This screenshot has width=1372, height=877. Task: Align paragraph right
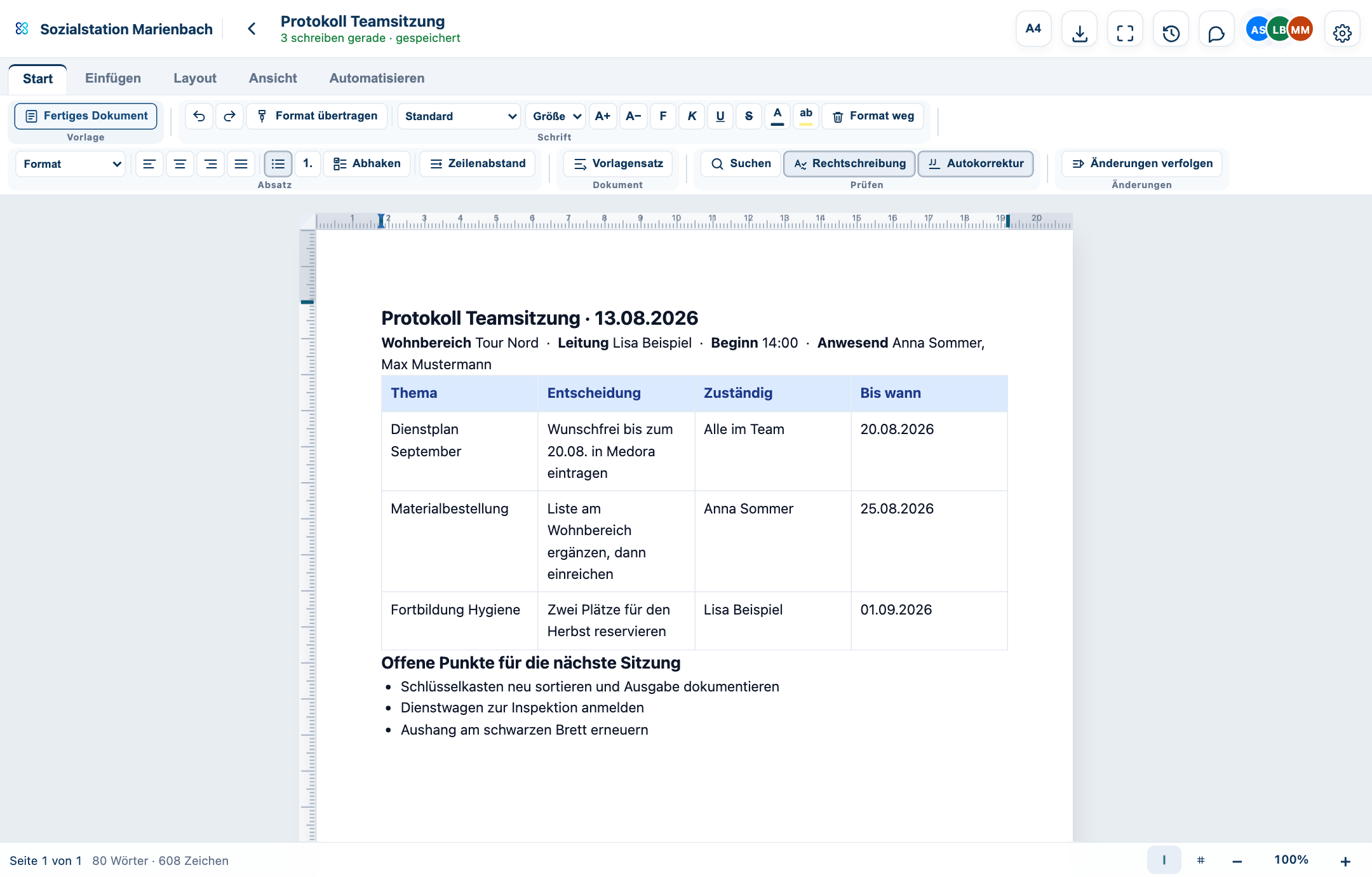coord(210,164)
